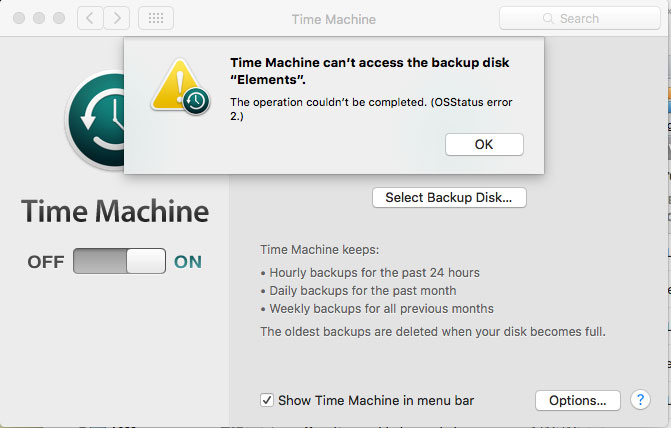The height and width of the screenshot is (428, 671).
Task: Show all preferences with grid icon
Action: coord(156,18)
